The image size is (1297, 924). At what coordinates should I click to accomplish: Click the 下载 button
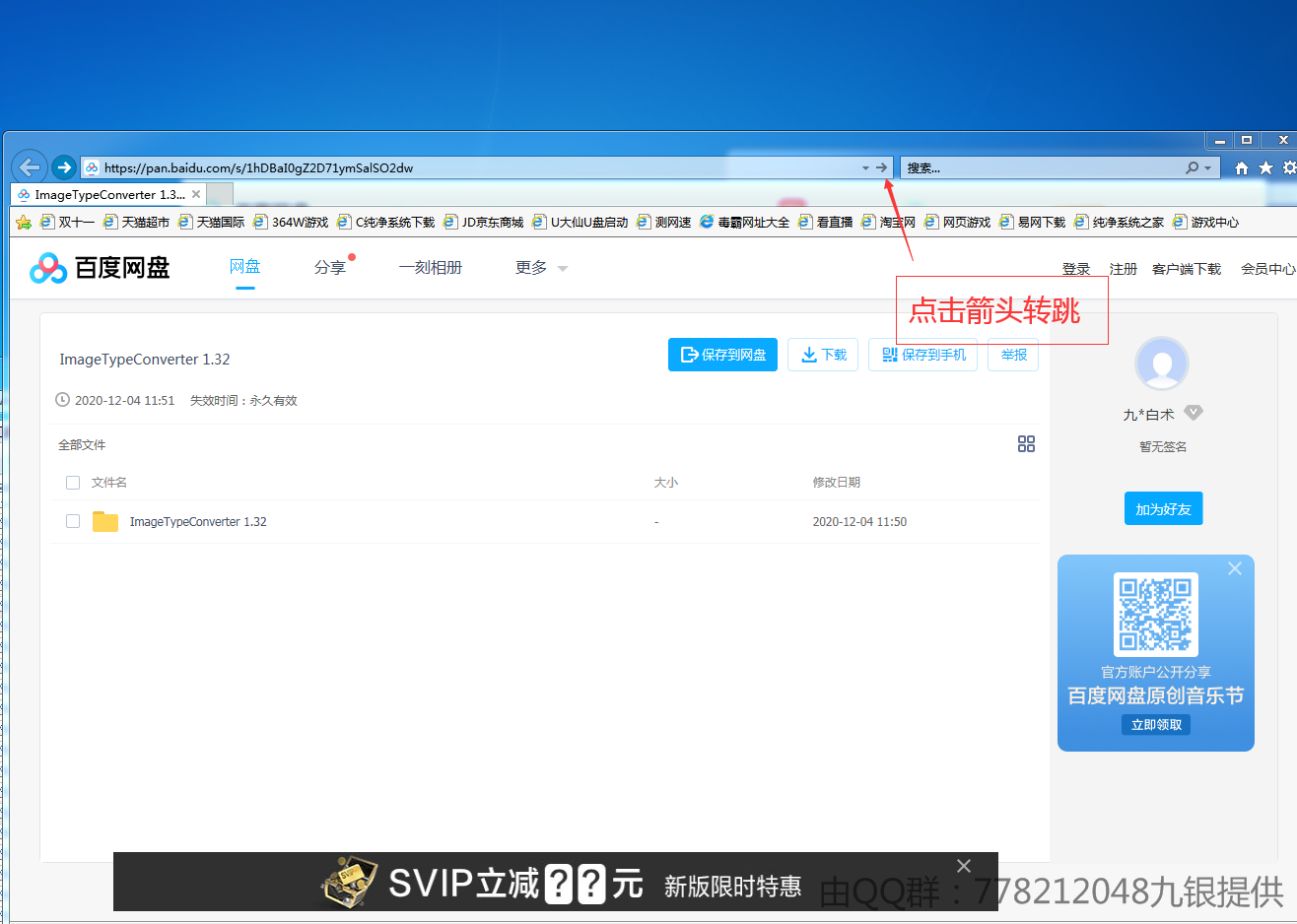(x=823, y=355)
